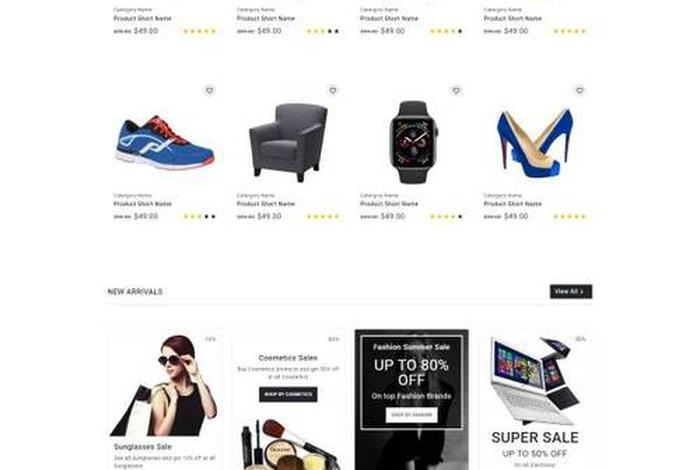Tap heart icon above blue high heels
The image size is (700, 470).
pyautogui.click(x=579, y=91)
